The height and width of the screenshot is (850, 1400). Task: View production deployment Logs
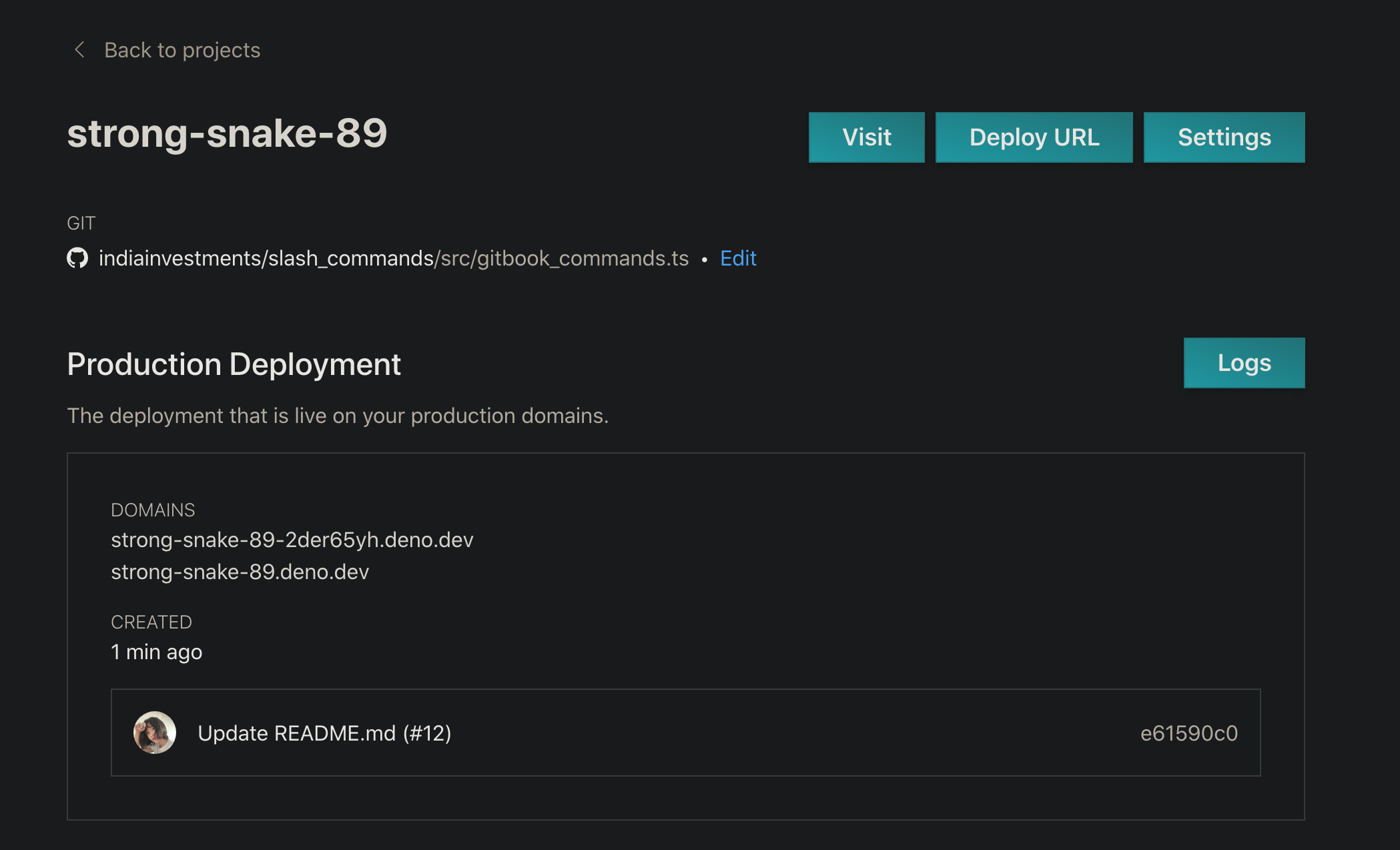pos(1244,363)
